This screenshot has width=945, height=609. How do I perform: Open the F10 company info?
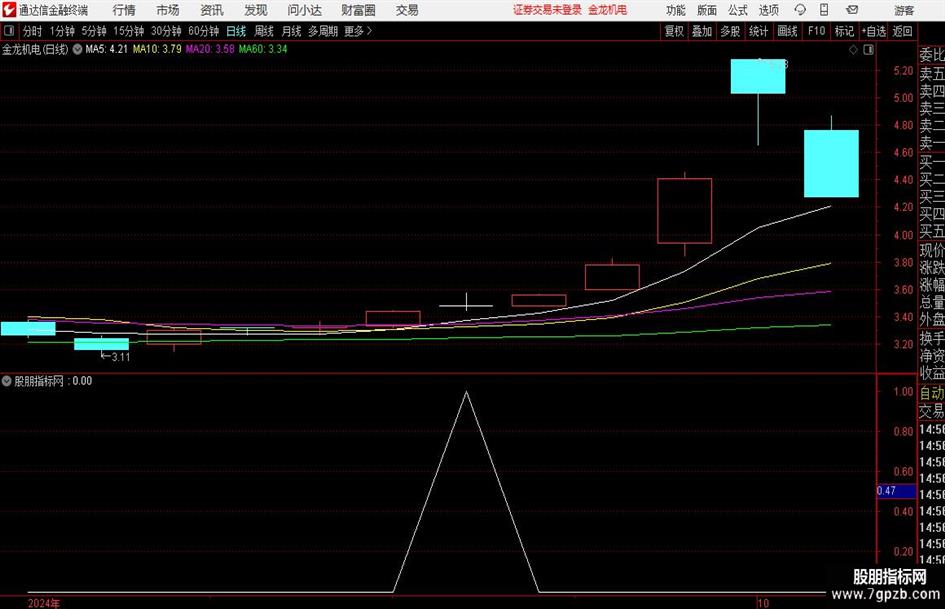tap(816, 31)
